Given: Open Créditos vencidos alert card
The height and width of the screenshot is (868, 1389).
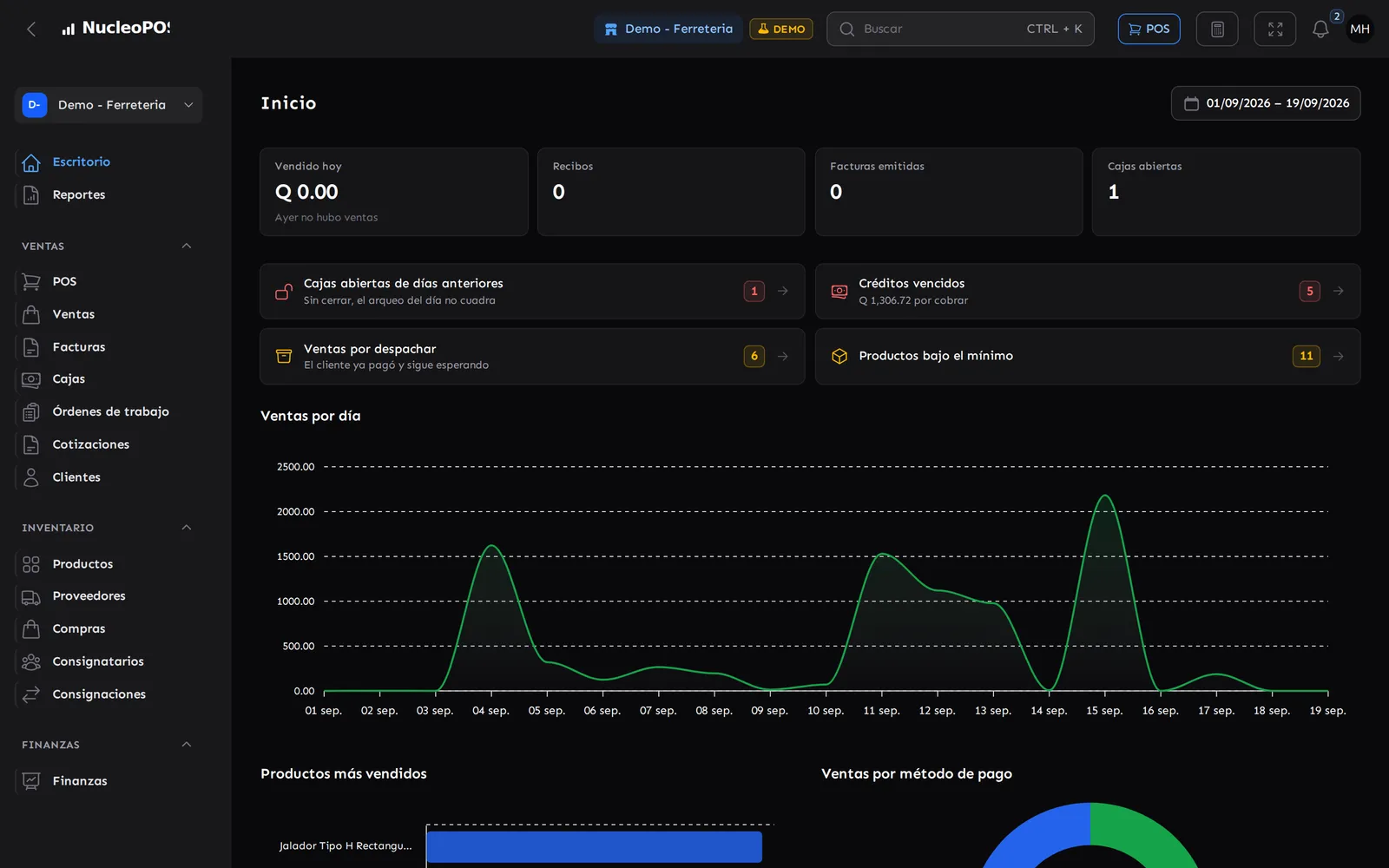Looking at the screenshot, I should (1088, 292).
